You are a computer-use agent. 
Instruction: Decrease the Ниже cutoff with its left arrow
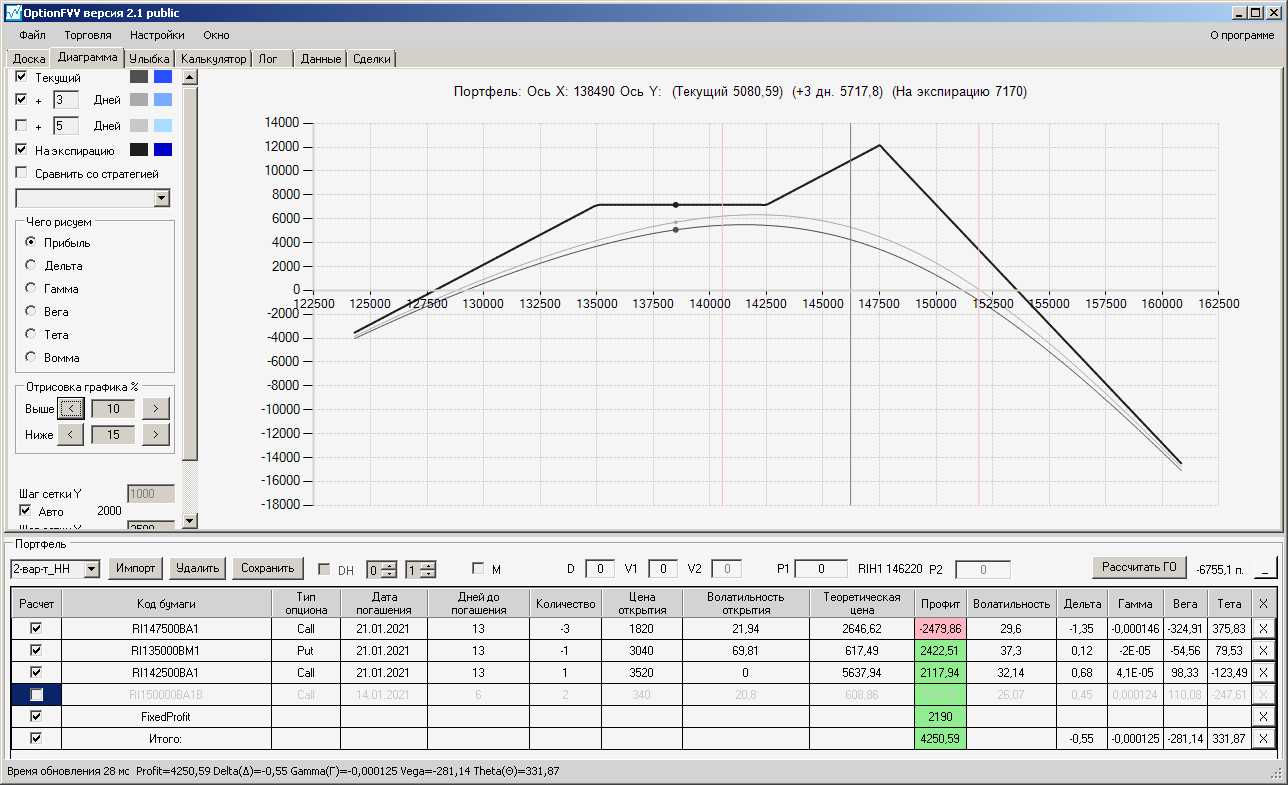(x=70, y=434)
